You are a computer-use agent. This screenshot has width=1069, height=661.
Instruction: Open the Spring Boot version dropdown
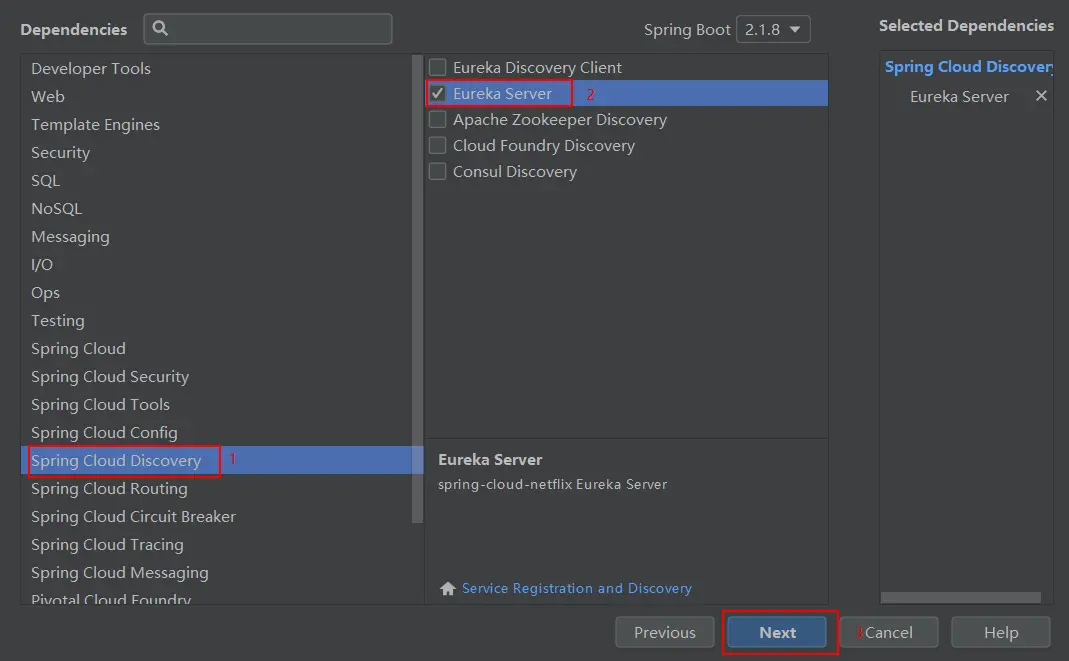tap(773, 29)
